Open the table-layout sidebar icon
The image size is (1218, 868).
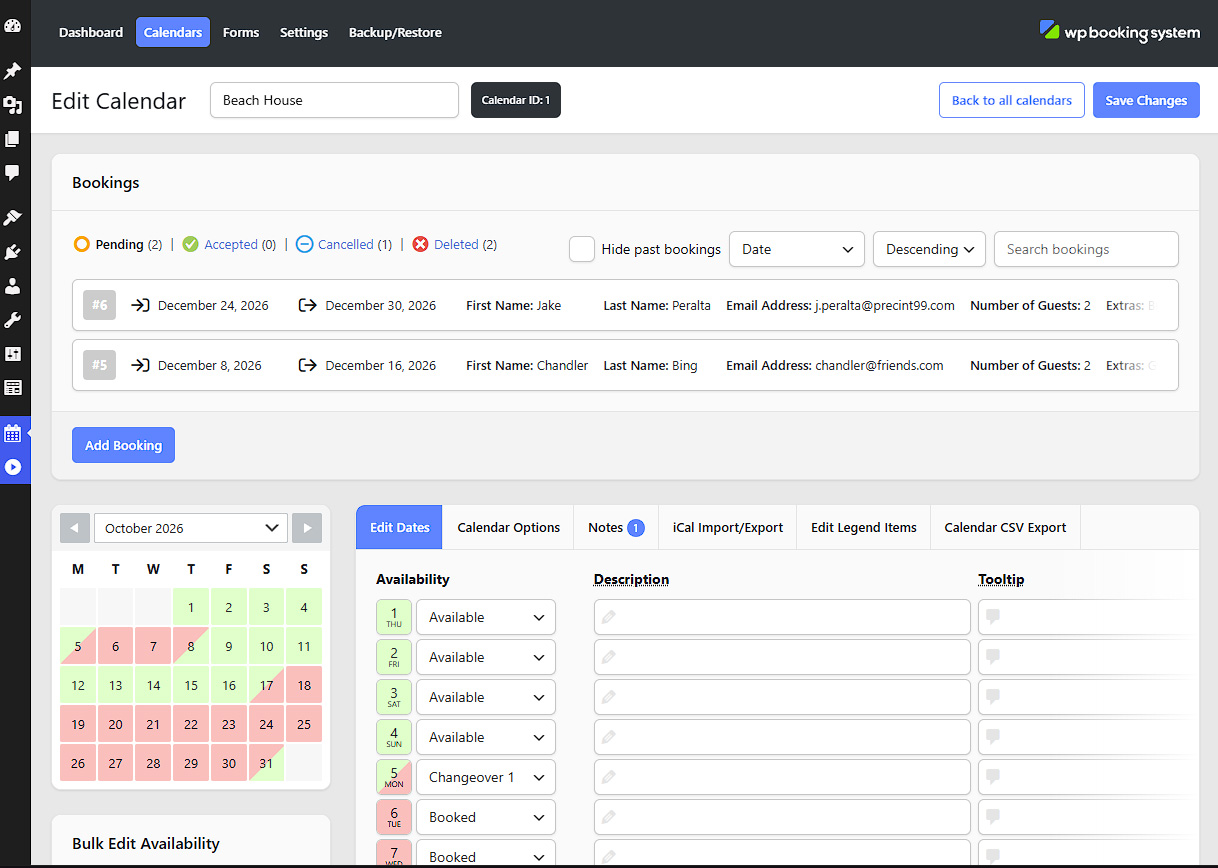12,387
